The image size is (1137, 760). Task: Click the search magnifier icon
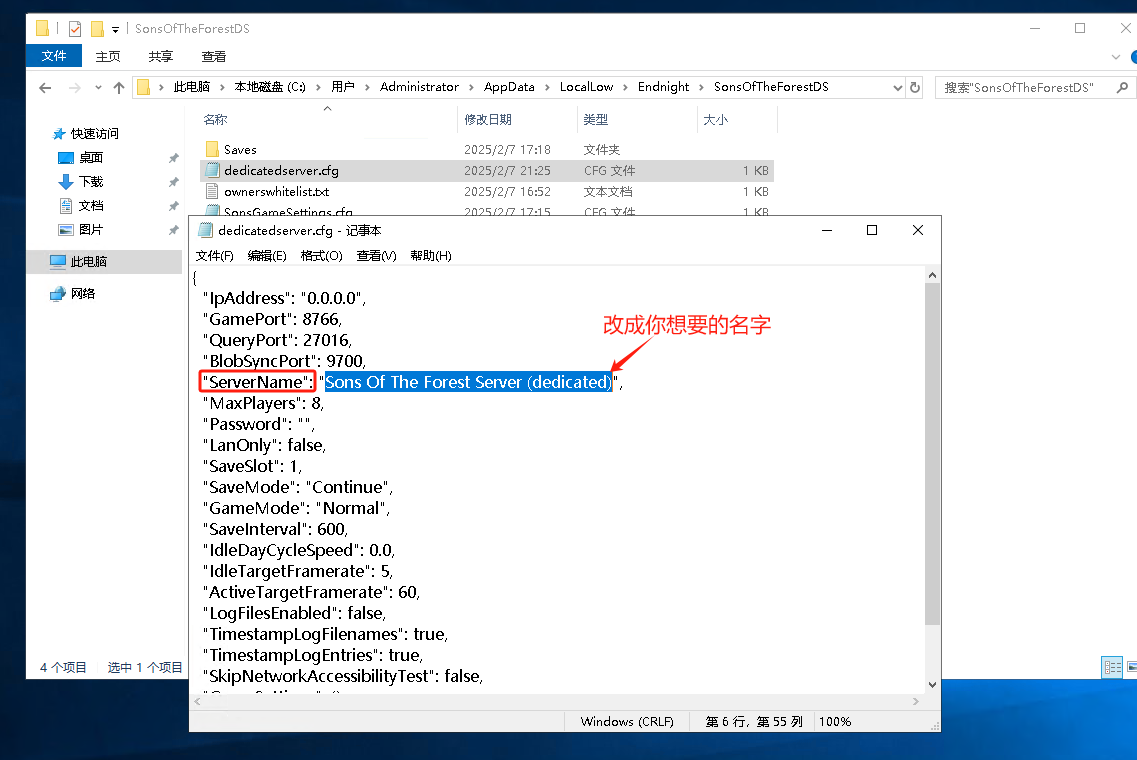pos(1122,88)
